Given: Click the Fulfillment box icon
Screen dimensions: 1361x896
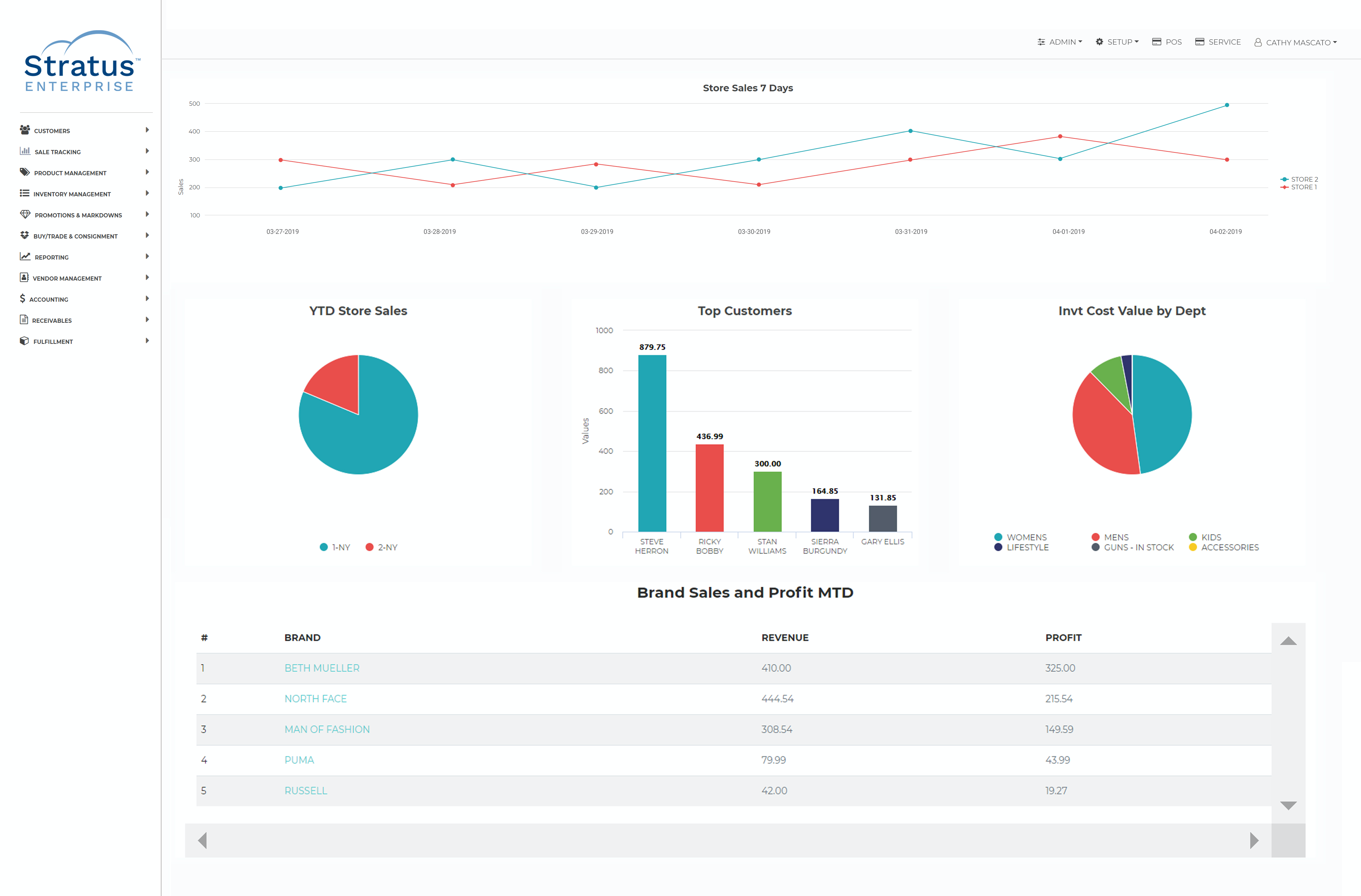Looking at the screenshot, I should point(24,341).
